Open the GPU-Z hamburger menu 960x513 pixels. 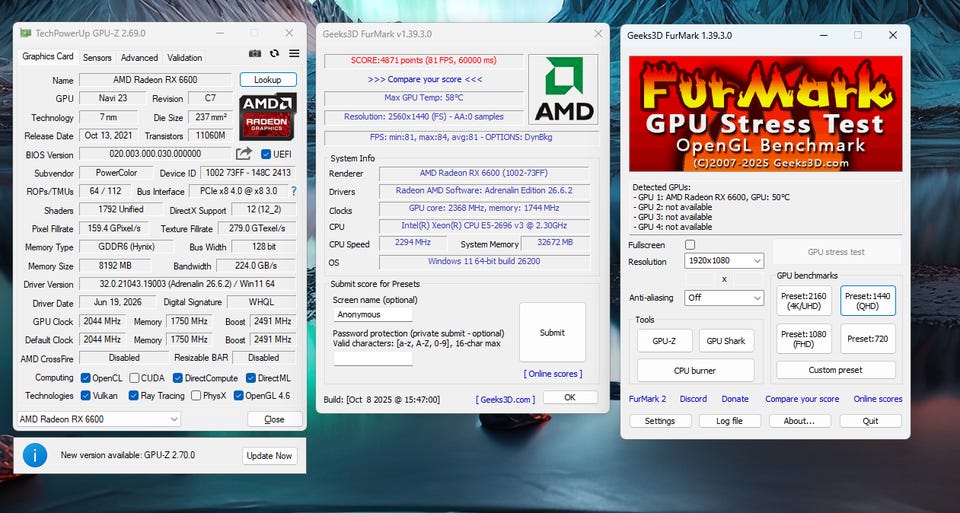coord(294,54)
